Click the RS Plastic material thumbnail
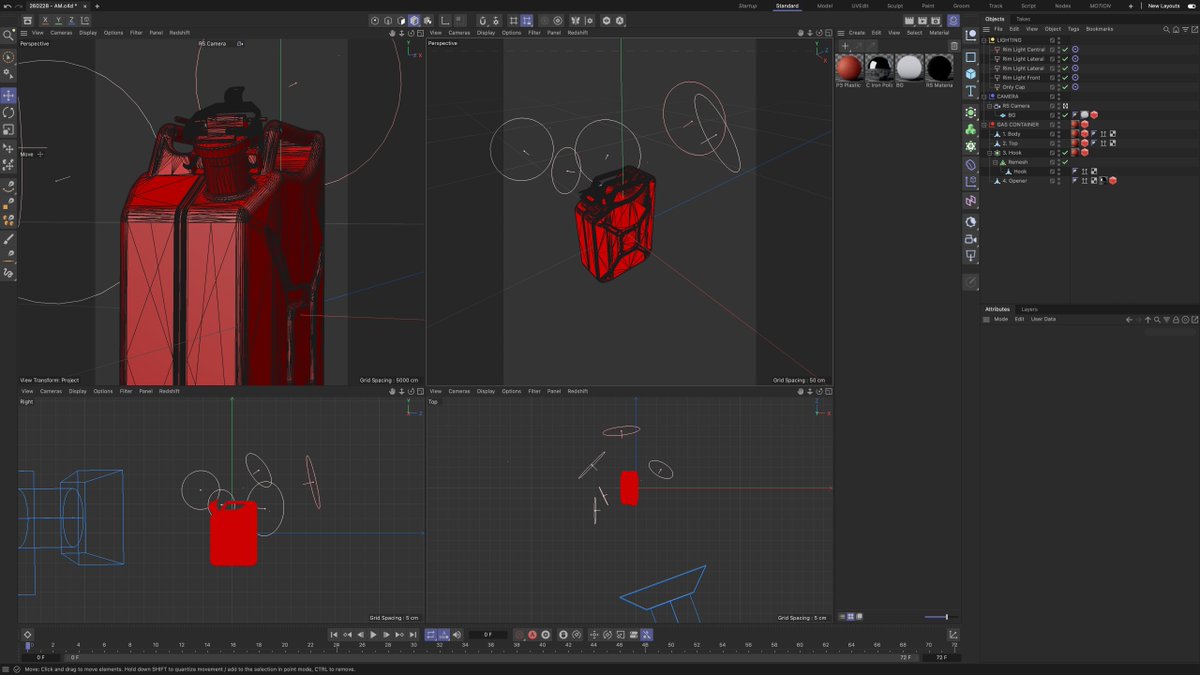1200x675 pixels. [849, 68]
